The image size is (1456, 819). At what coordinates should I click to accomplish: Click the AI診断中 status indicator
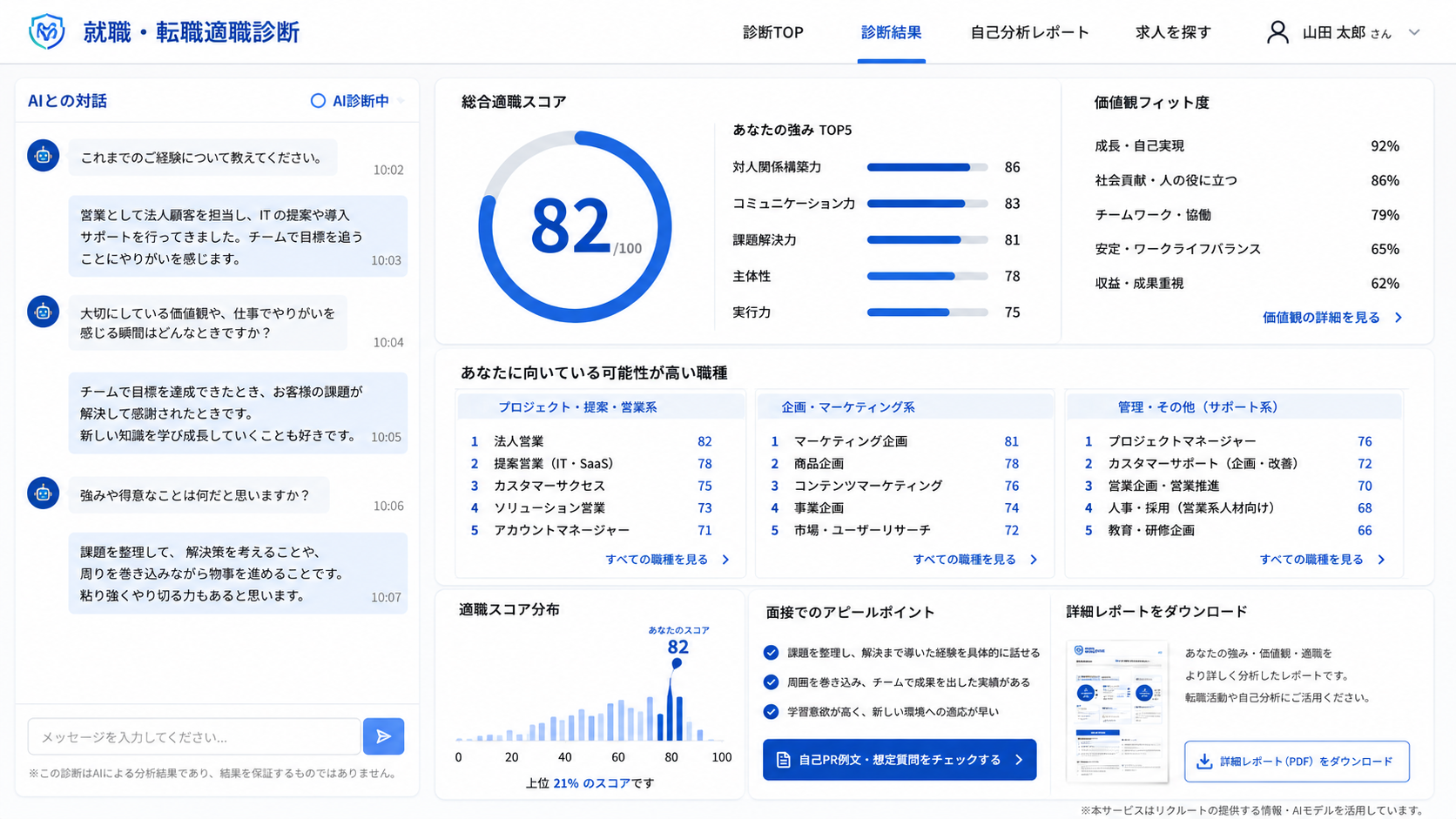(x=350, y=101)
